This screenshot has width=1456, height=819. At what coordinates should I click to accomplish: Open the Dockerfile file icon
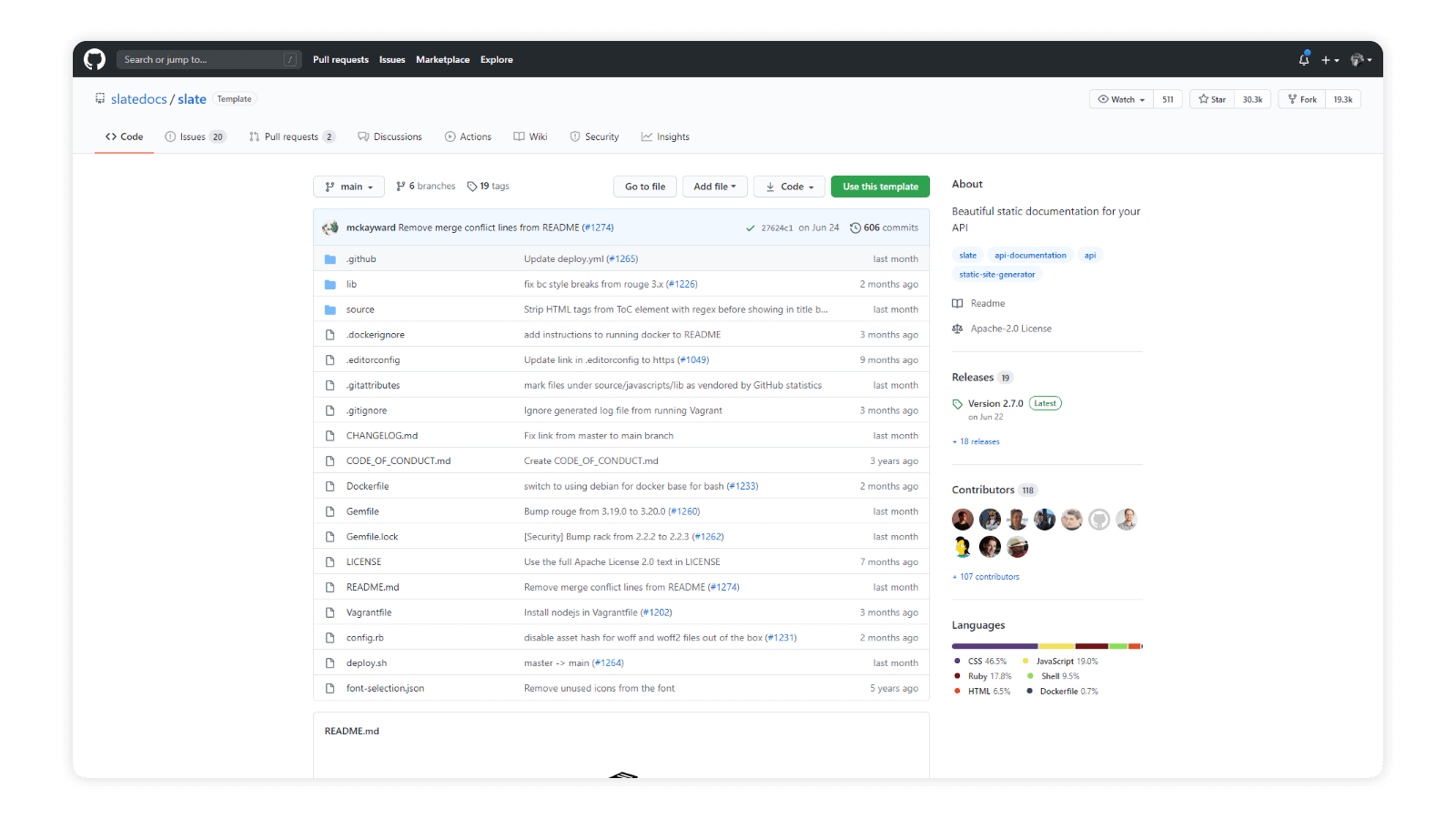coord(330,487)
